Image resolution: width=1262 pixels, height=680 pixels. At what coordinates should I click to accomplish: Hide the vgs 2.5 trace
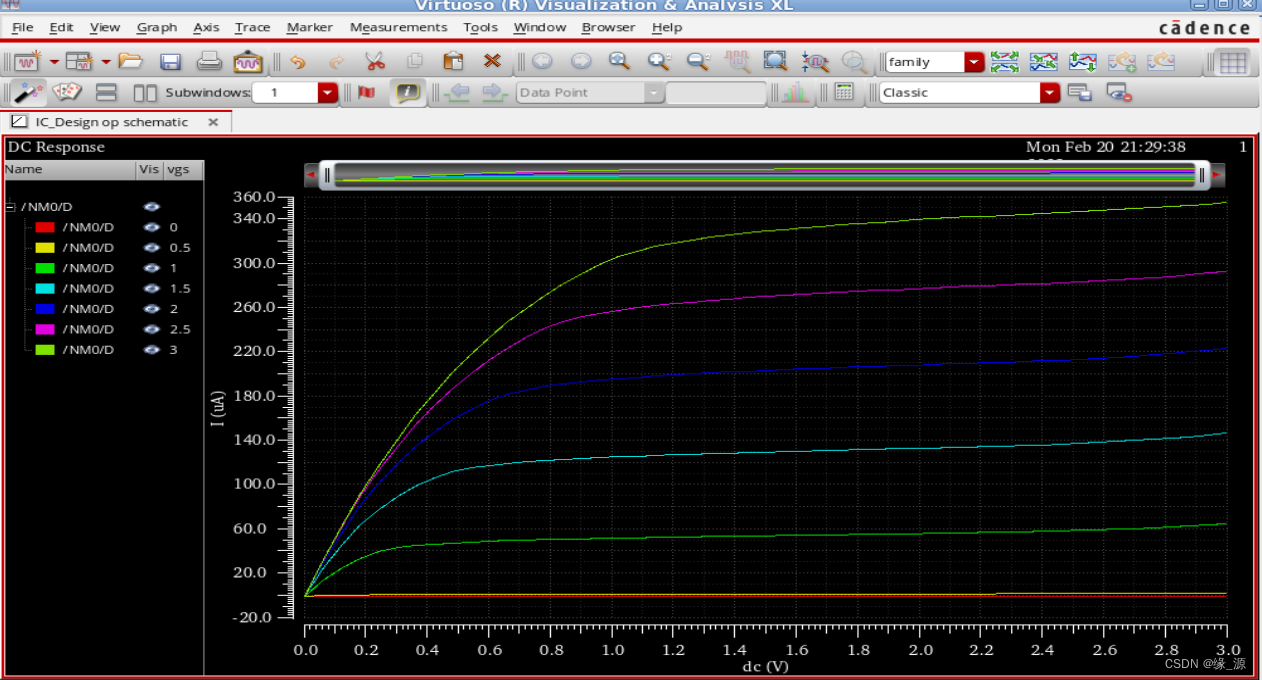[x=151, y=329]
